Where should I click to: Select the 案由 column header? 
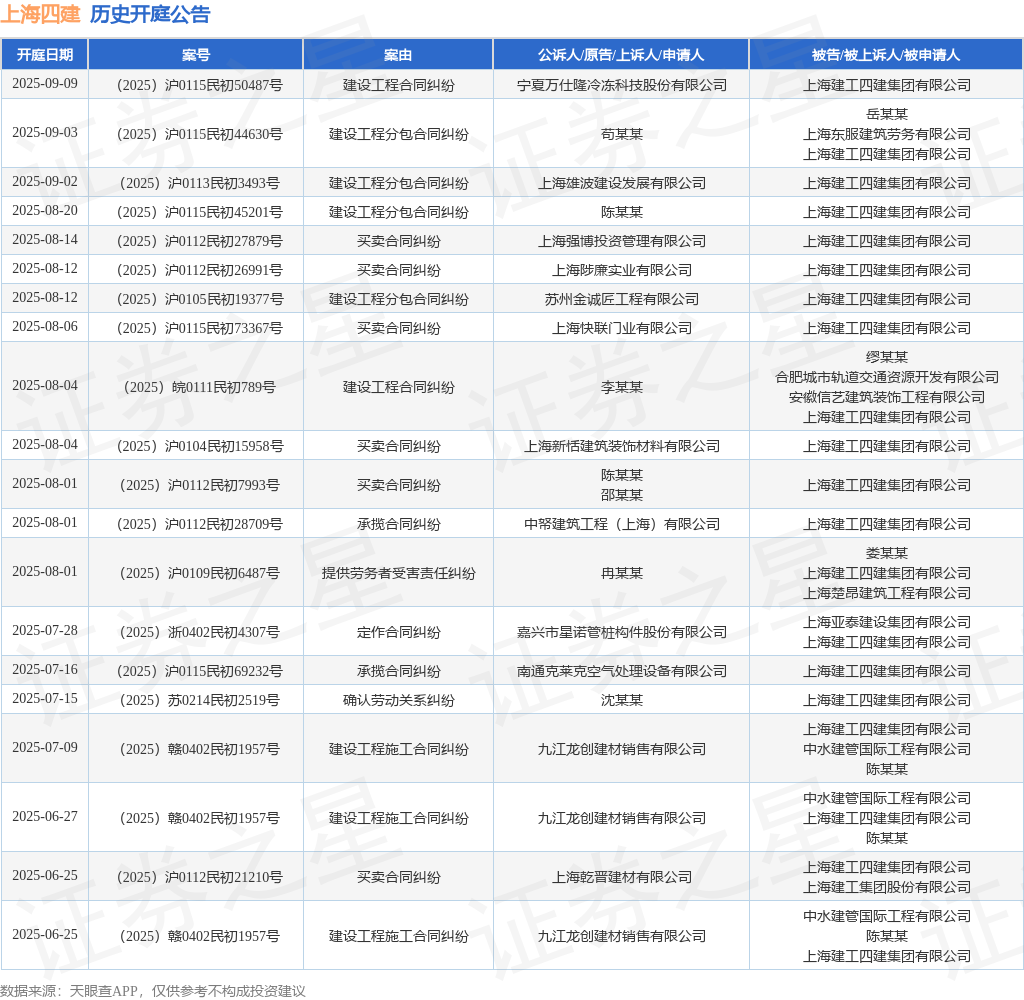click(x=398, y=55)
